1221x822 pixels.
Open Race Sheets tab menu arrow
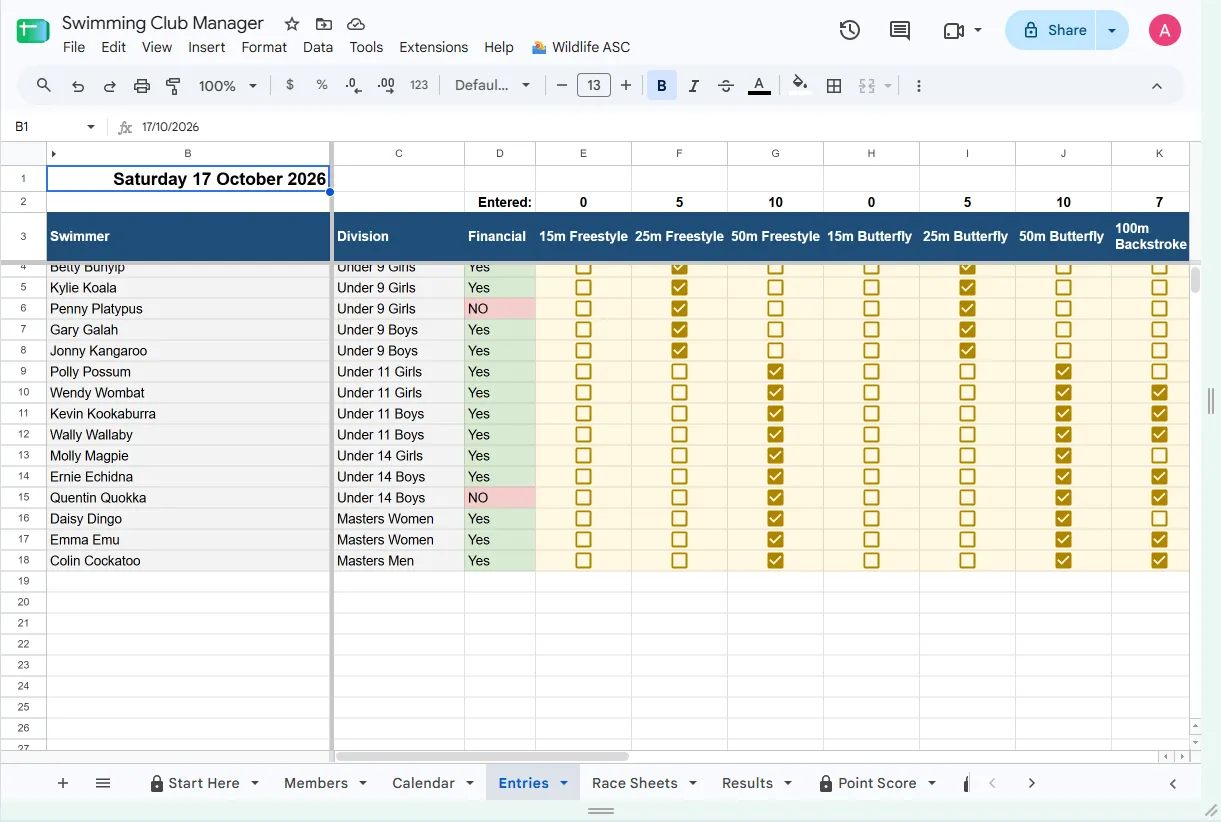(692, 783)
